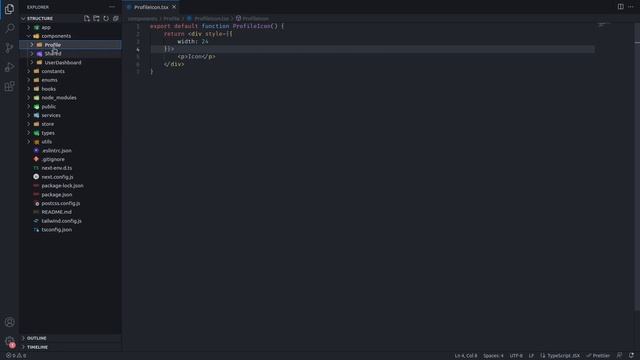The width and height of the screenshot is (640, 360).
Task: Change file encoding UTF-8
Action: point(516,356)
